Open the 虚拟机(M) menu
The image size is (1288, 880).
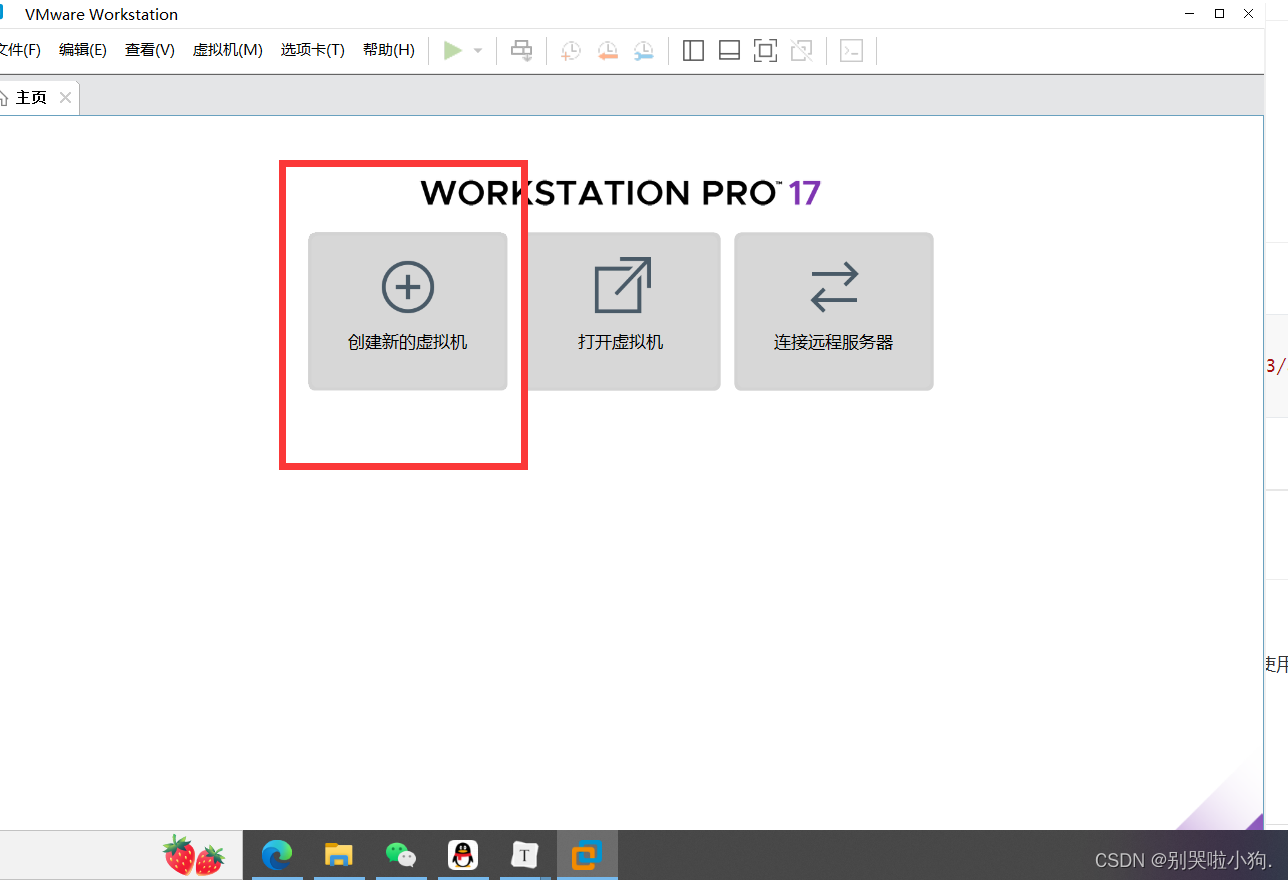pyautogui.click(x=228, y=50)
